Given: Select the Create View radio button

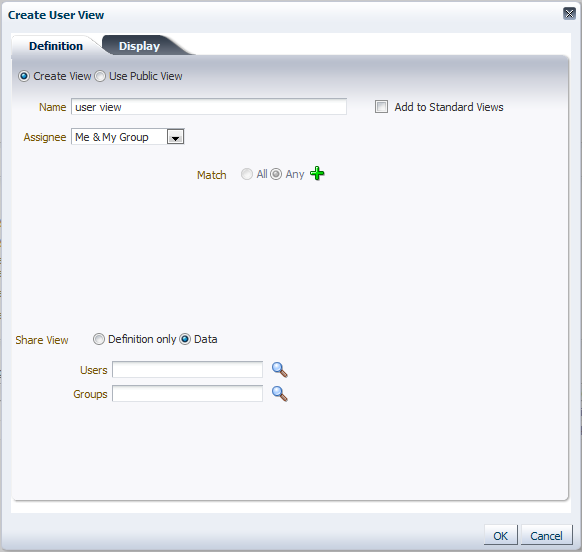Looking at the screenshot, I should pyautogui.click(x=24, y=76).
